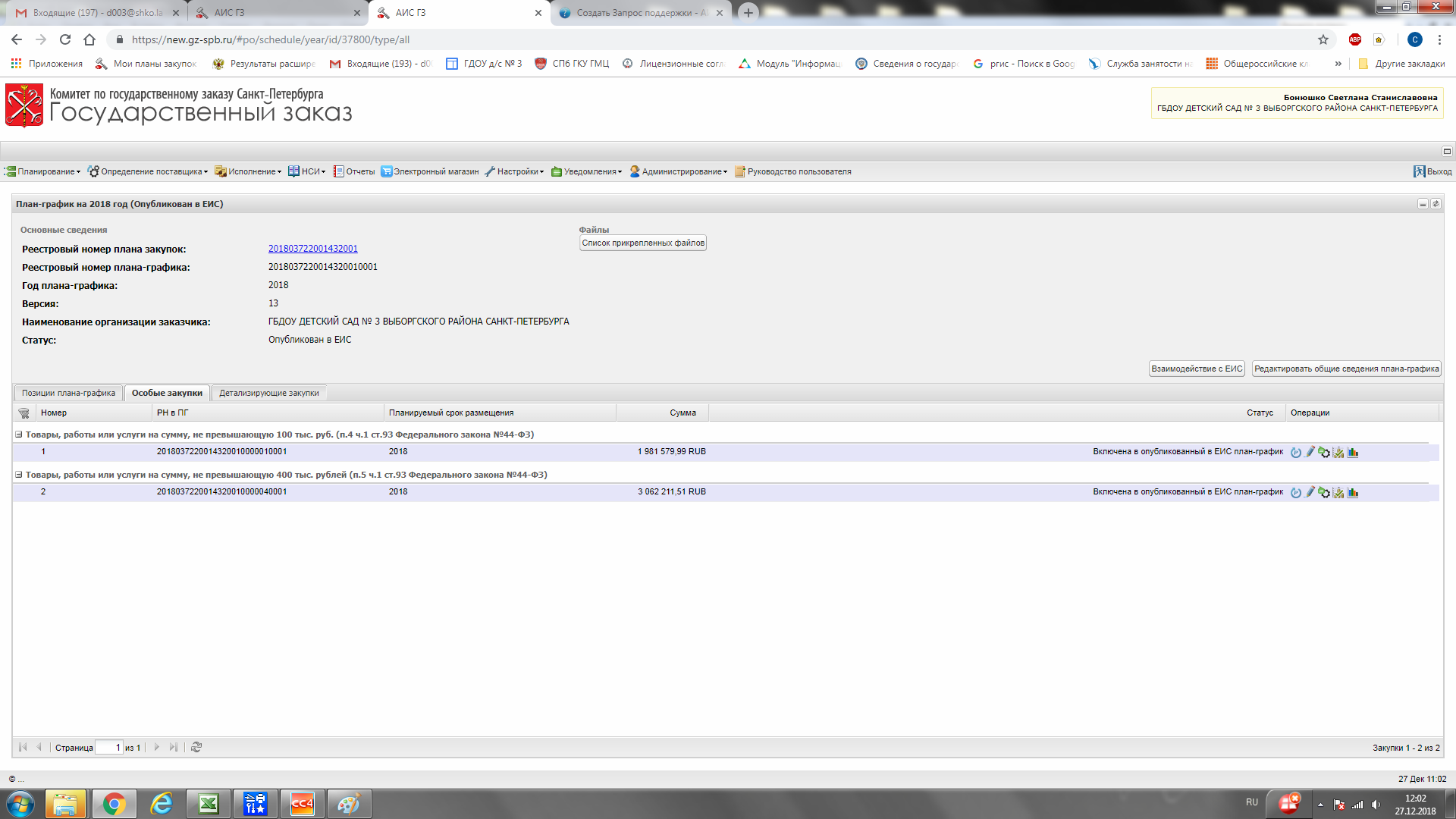Switch to the Входящие (197) Gmail browser tab
This screenshot has width=1456, height=819.
tap(96, 13)
